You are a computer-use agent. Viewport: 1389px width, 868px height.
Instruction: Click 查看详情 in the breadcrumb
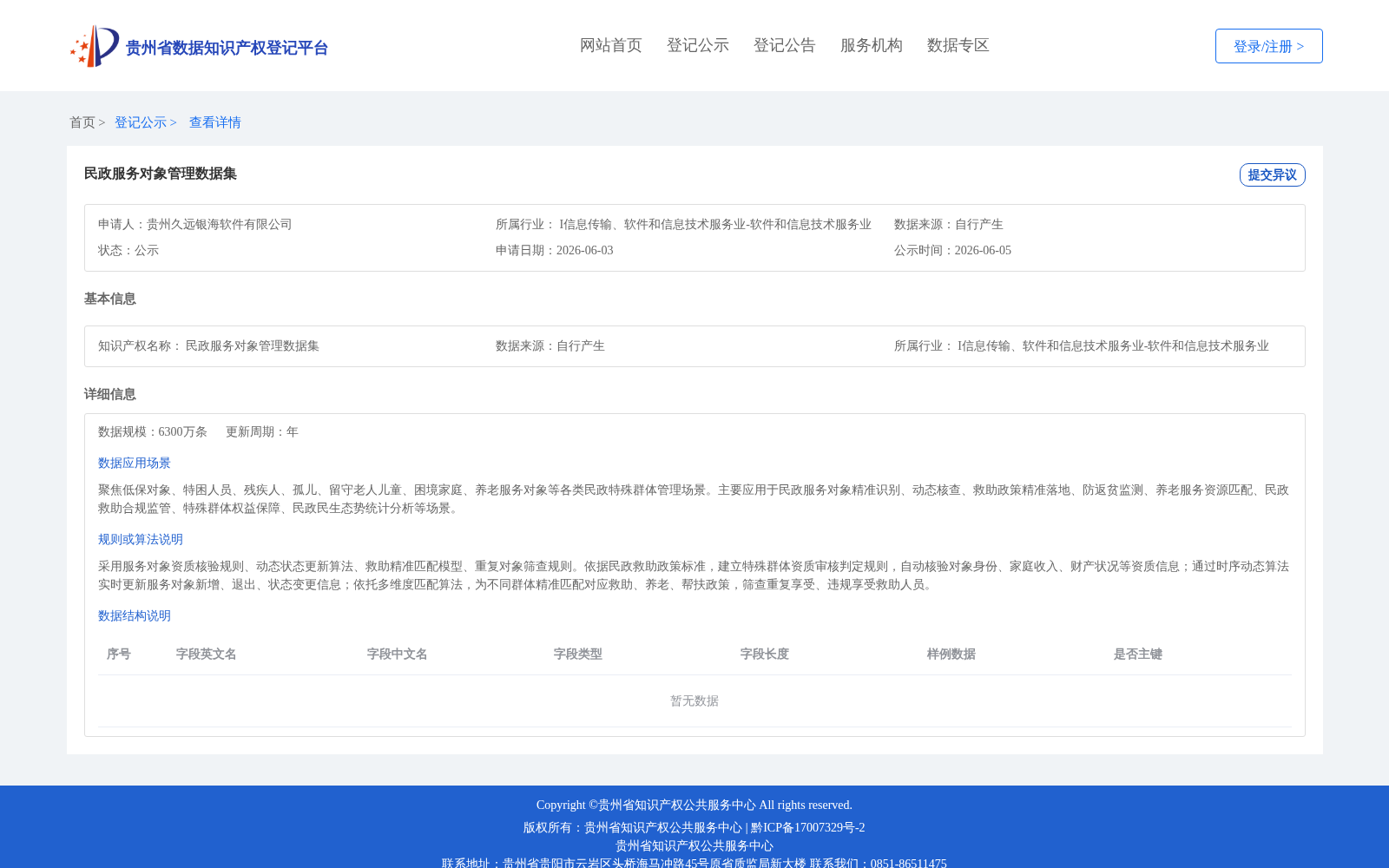tap(215, 122)
